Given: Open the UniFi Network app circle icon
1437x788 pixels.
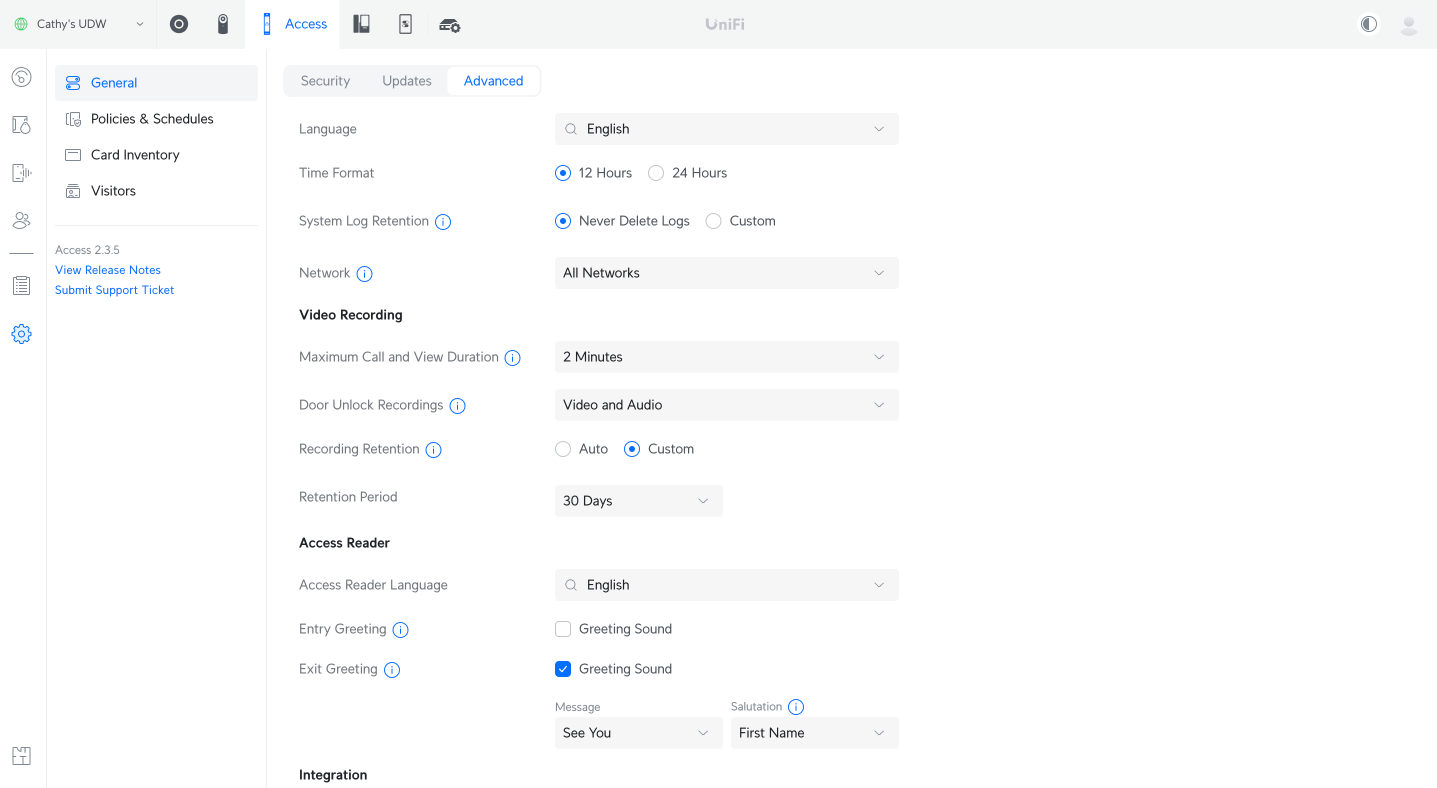Looking at the screenshot, I should (179, 24).
